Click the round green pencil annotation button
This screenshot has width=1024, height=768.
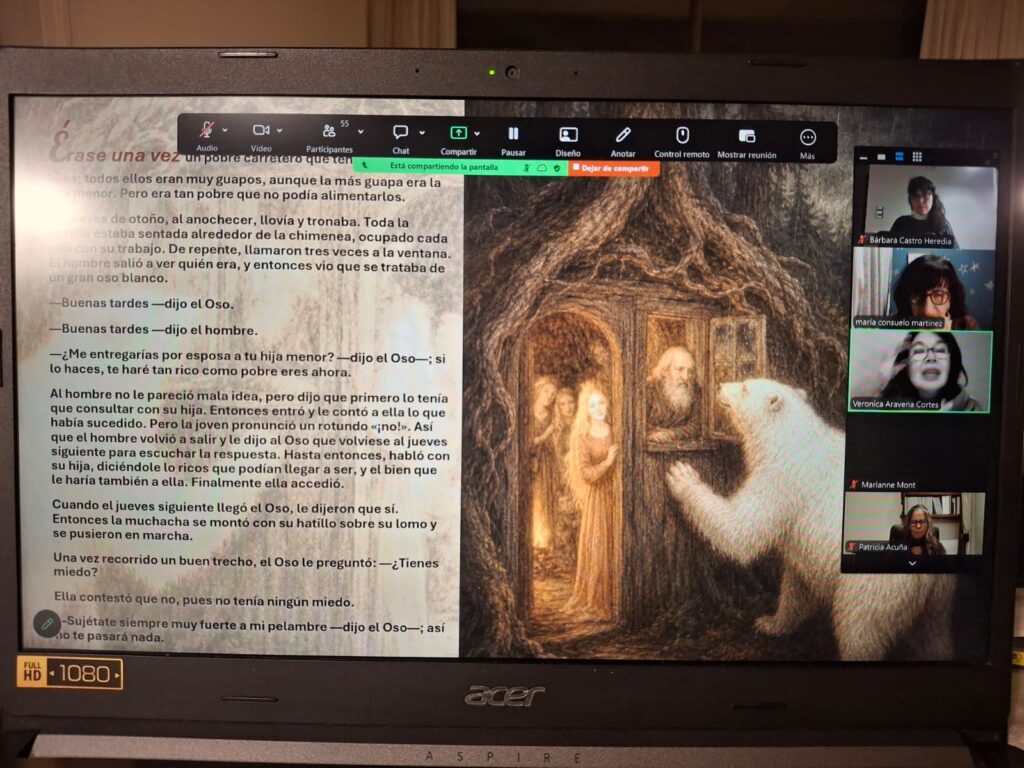(46, 624)
